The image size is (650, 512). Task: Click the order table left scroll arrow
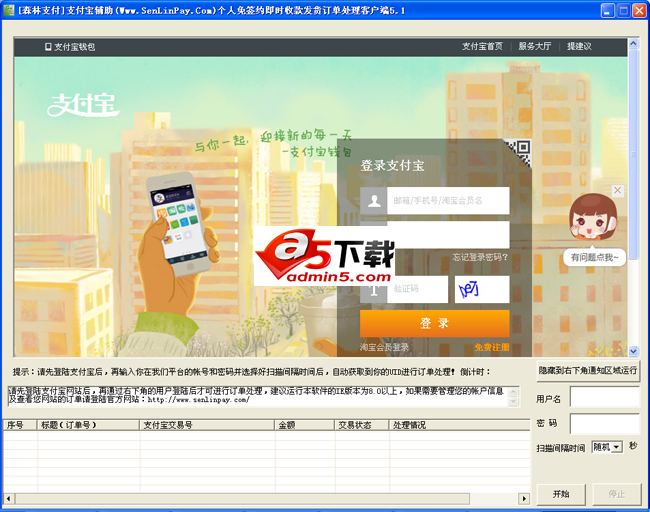click(x=8, y=498)
